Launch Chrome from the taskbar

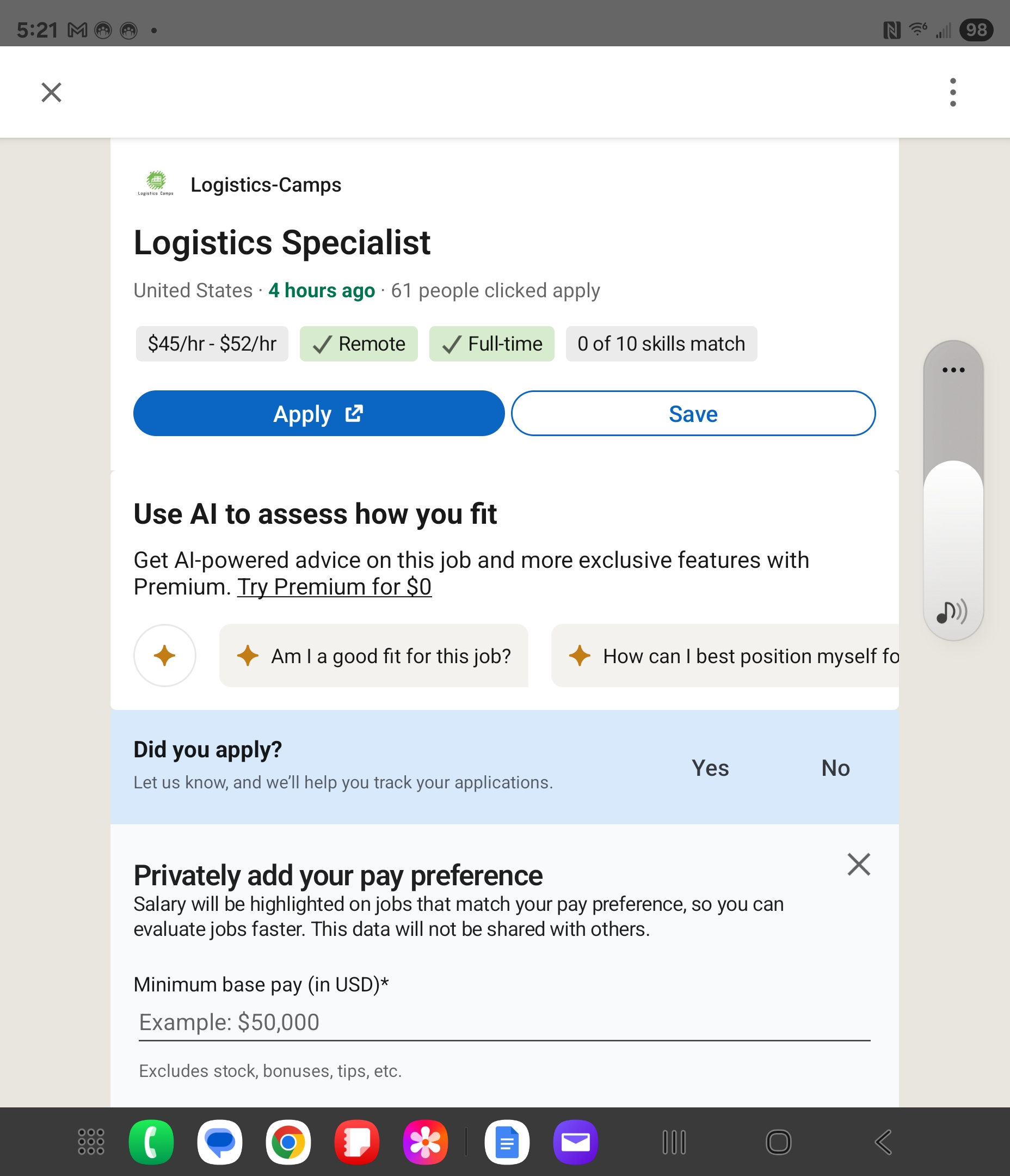coord(288,1142)
